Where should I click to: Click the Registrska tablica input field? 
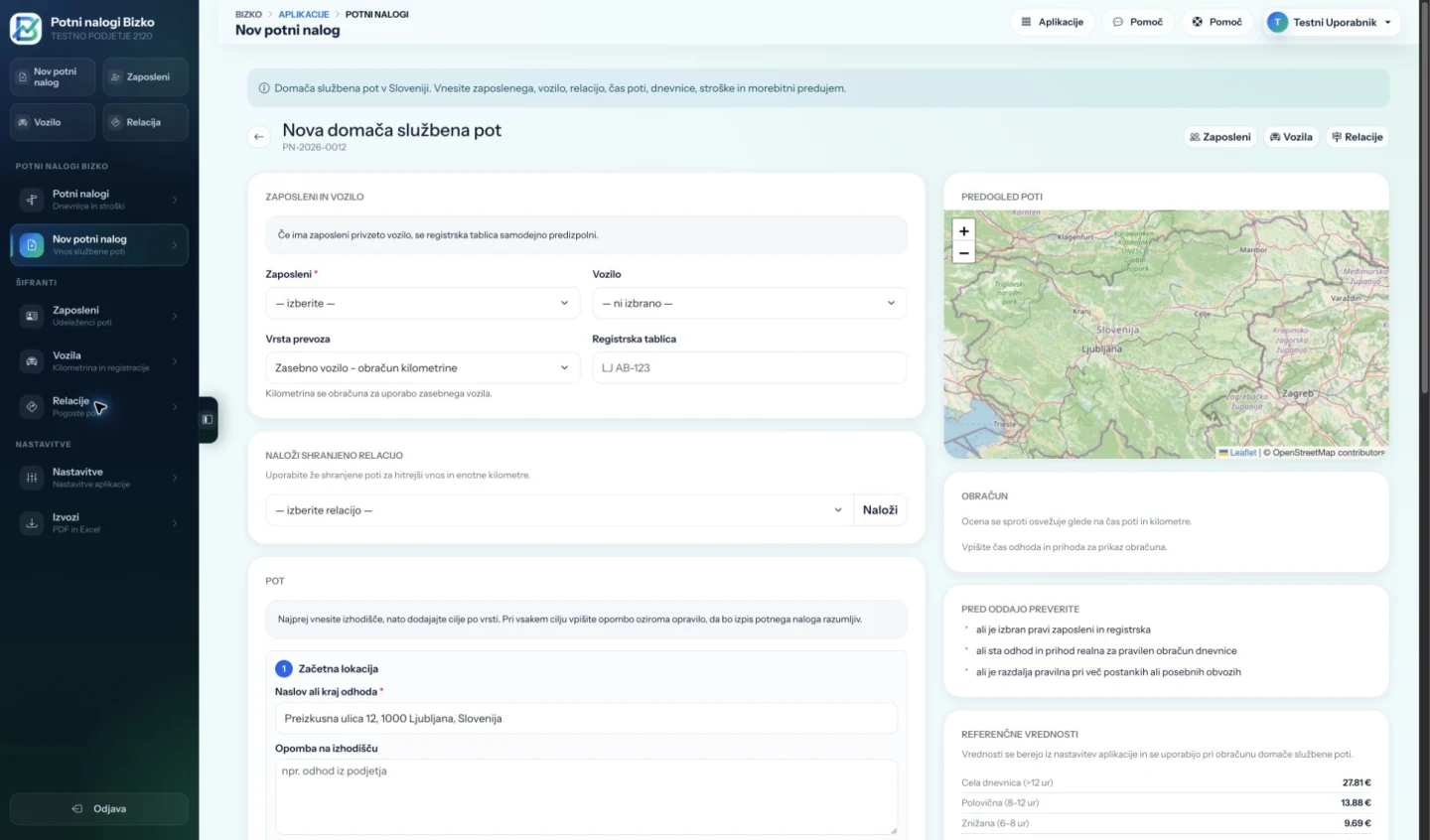[x=749, y=367]
